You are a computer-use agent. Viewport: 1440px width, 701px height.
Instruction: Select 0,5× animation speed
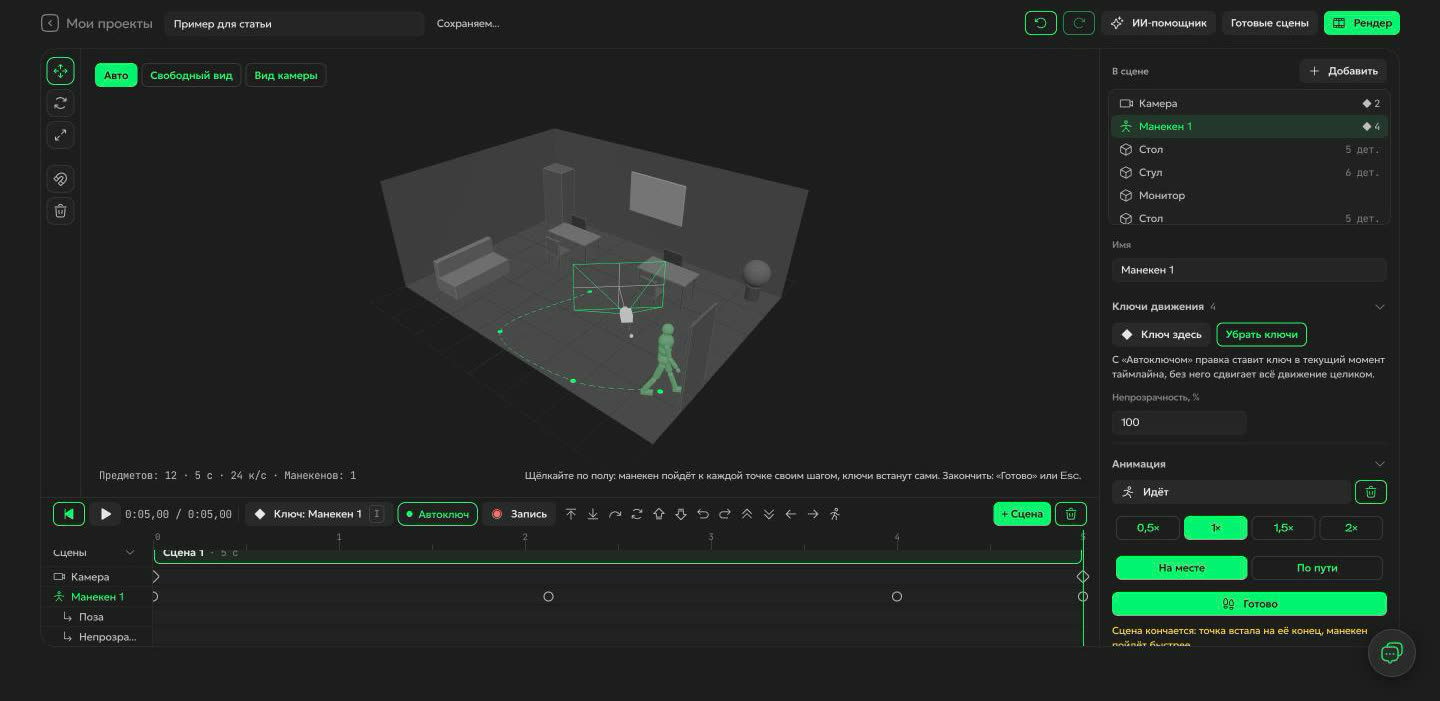pos(1148,528)
